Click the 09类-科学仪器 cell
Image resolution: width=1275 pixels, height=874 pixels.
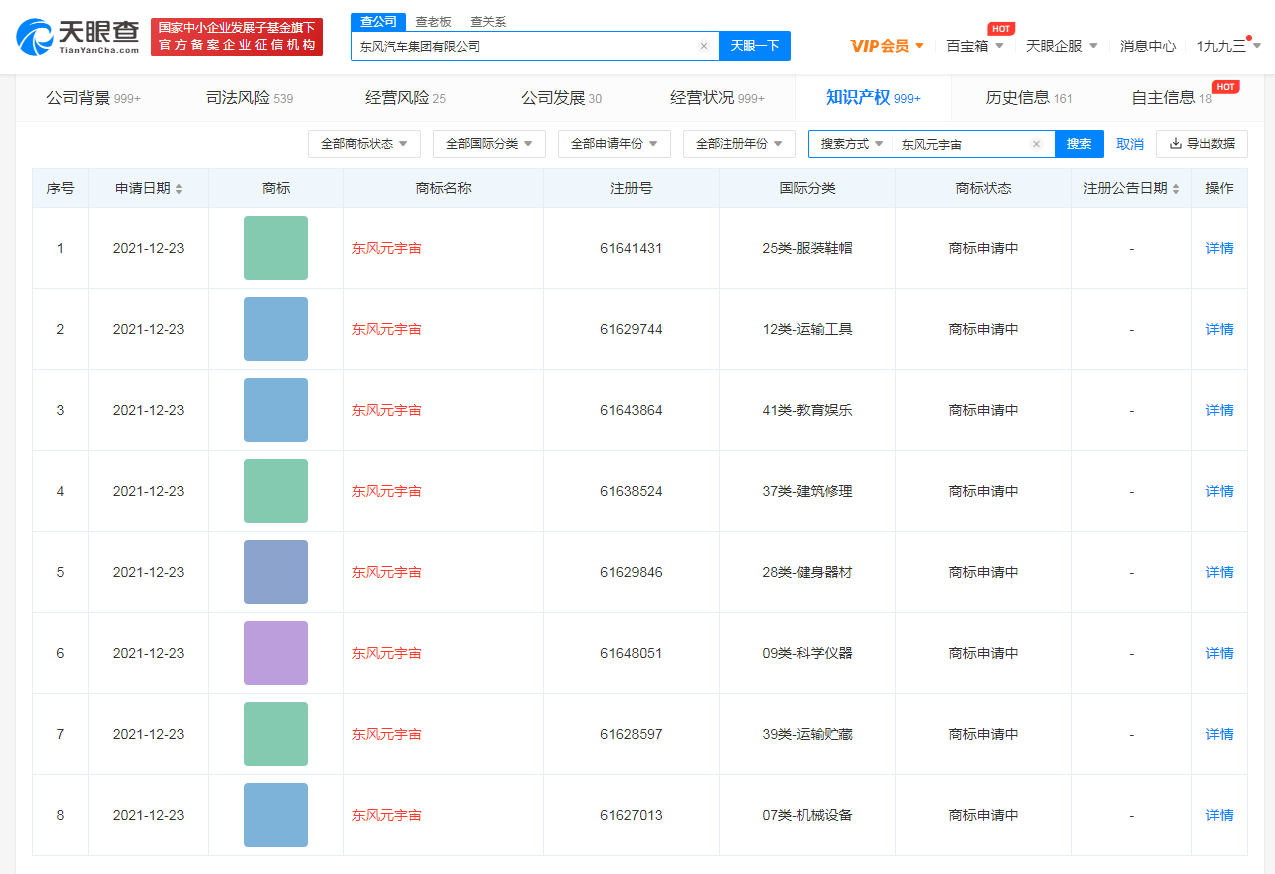click(807, 653)
